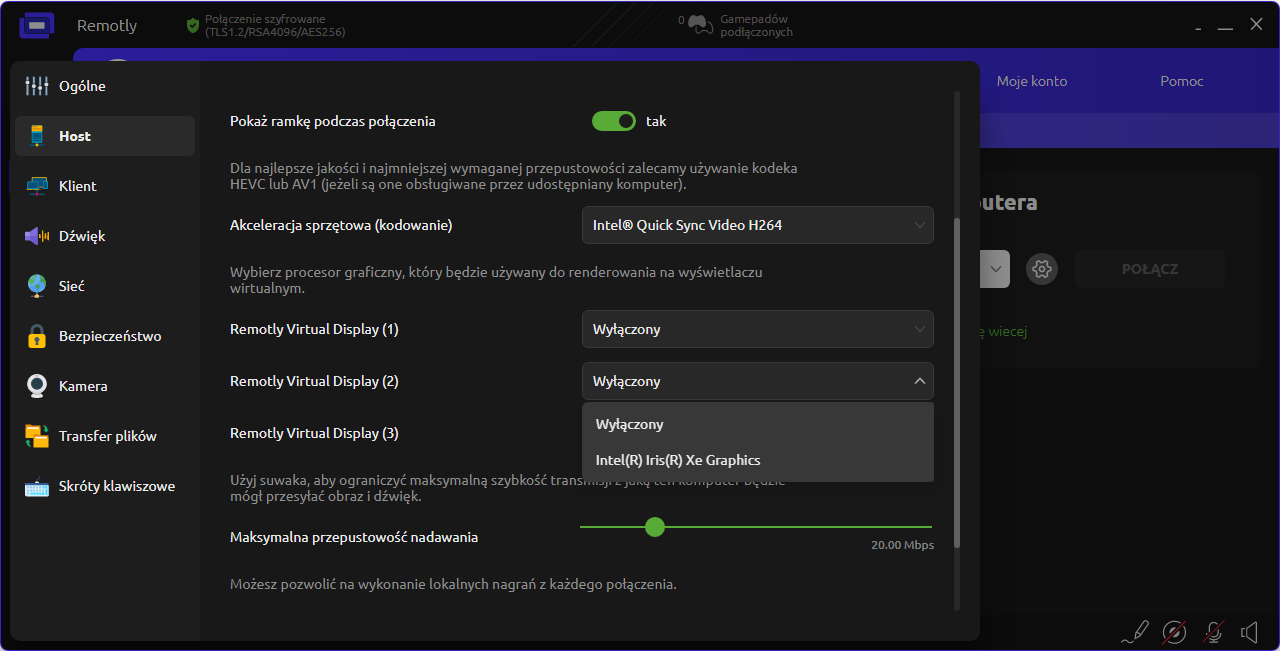Click the pen drawing icon in status bar

(1135, 632)
